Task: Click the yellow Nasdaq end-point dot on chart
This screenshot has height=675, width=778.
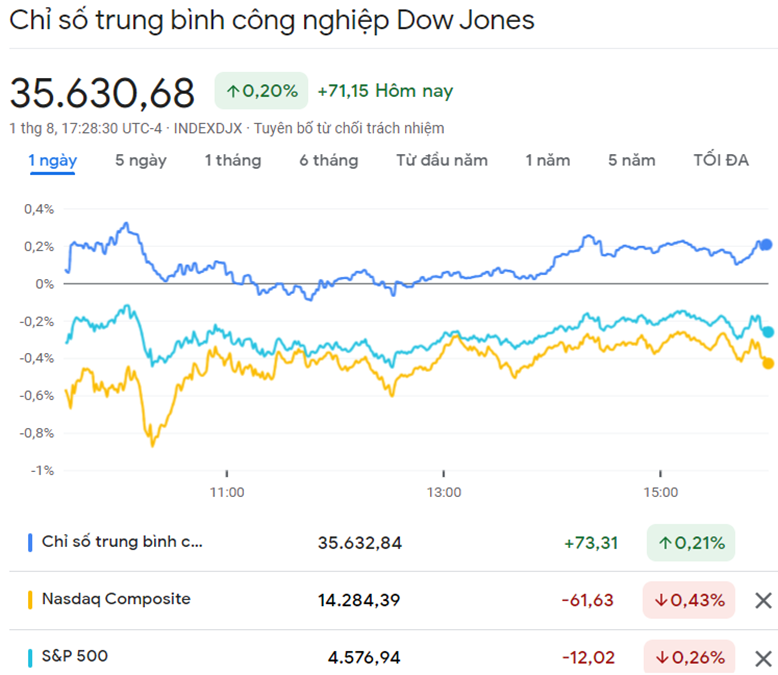Action: 768,363
